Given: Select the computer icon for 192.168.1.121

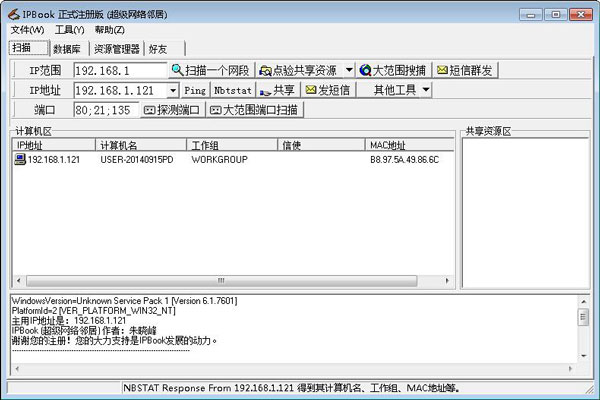Looking at the screenshot, I should (x=20, y=159).
